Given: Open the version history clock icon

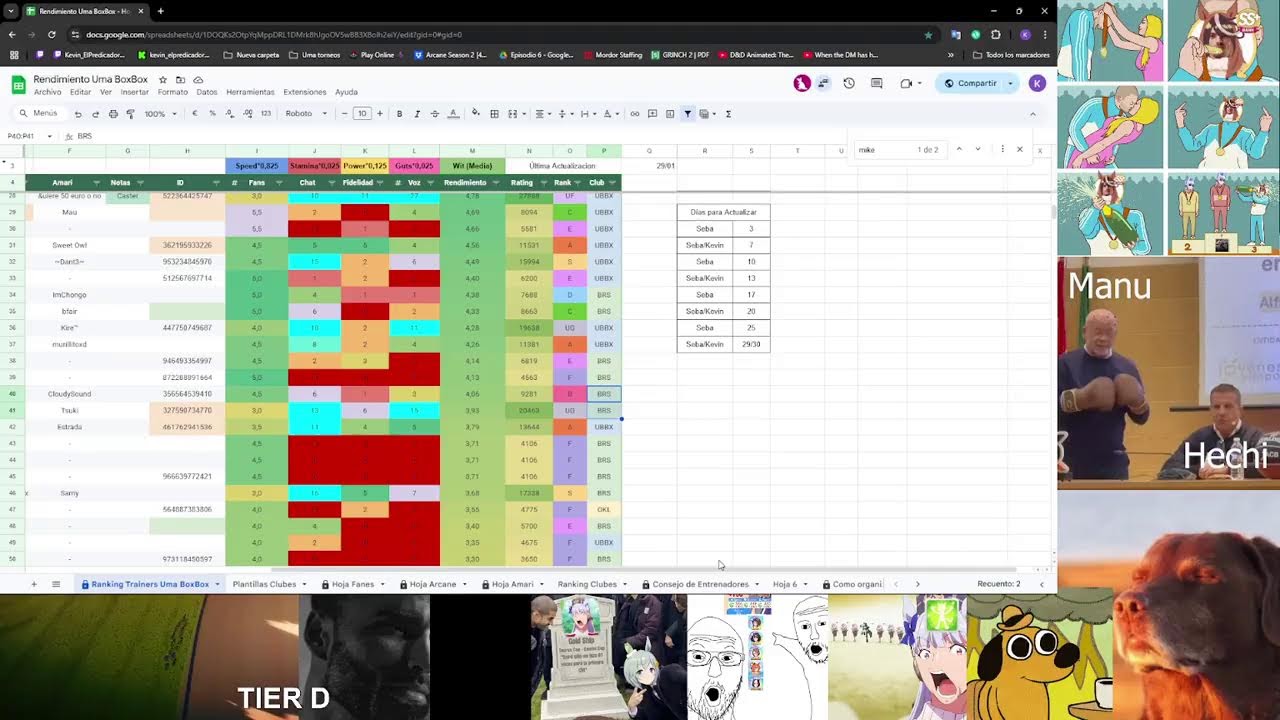Looking at the screenshot, I should 849,83.
